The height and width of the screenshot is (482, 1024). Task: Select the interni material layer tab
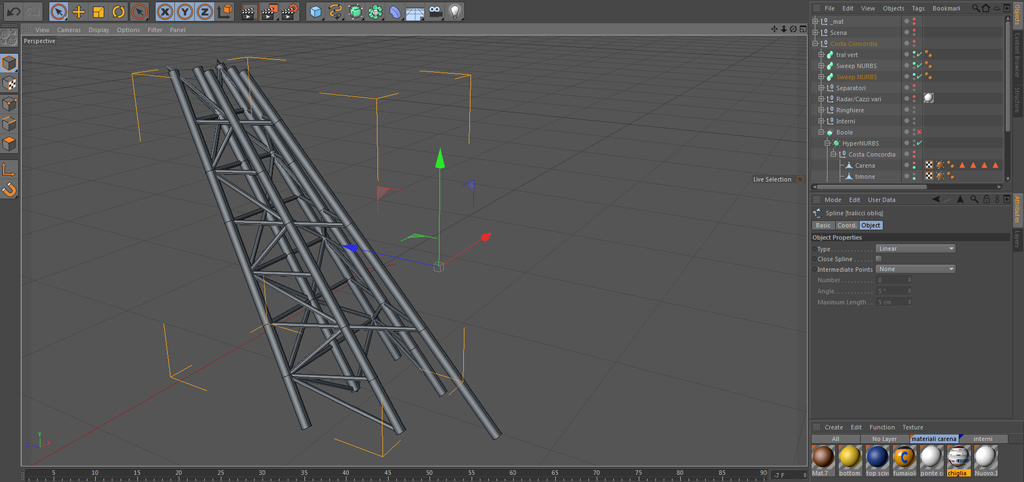(982, 438)
